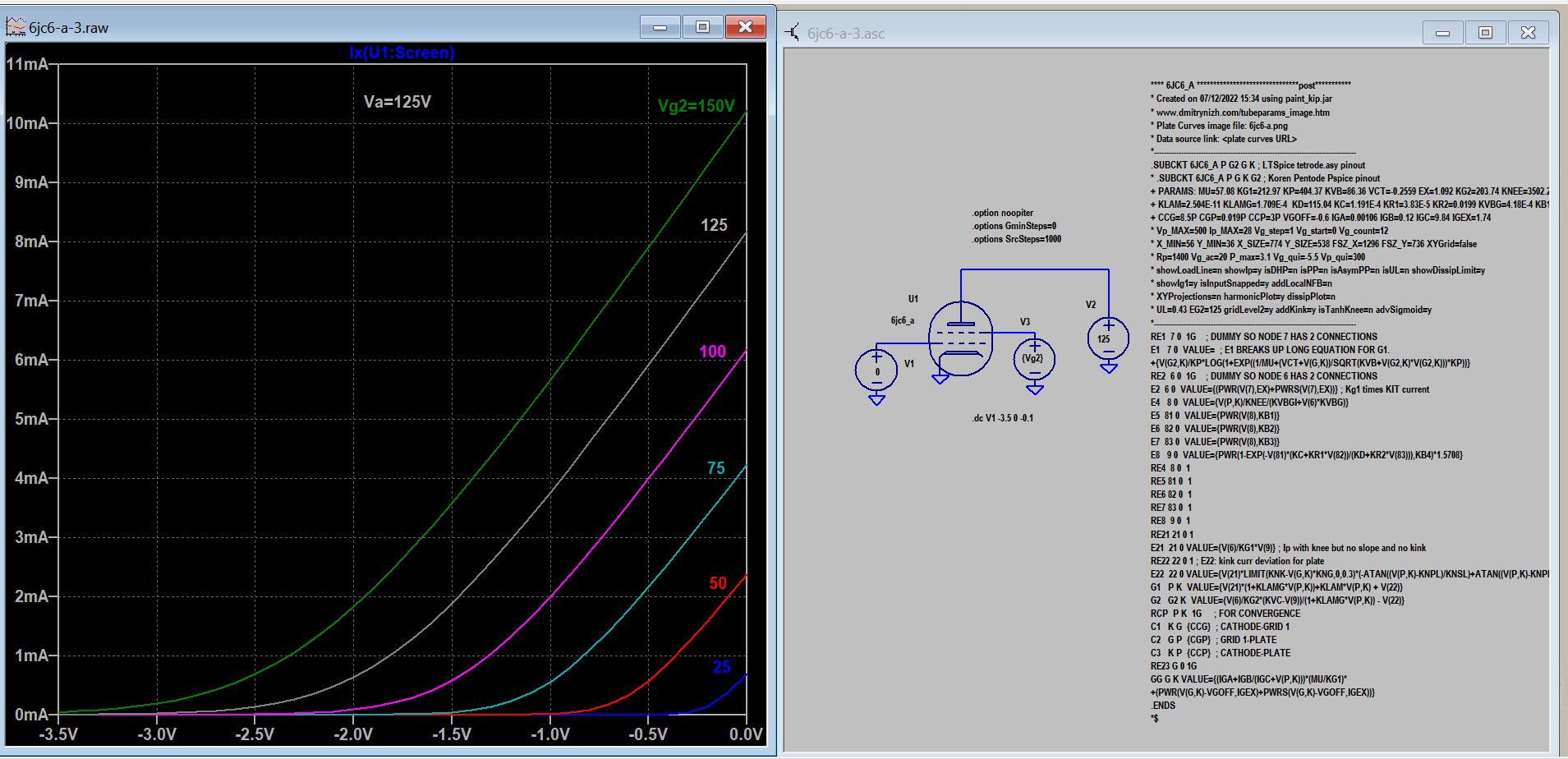1568x759 pixels.
Task: Select the U1 tetrode tube symbol
Action: pos(960,338)
